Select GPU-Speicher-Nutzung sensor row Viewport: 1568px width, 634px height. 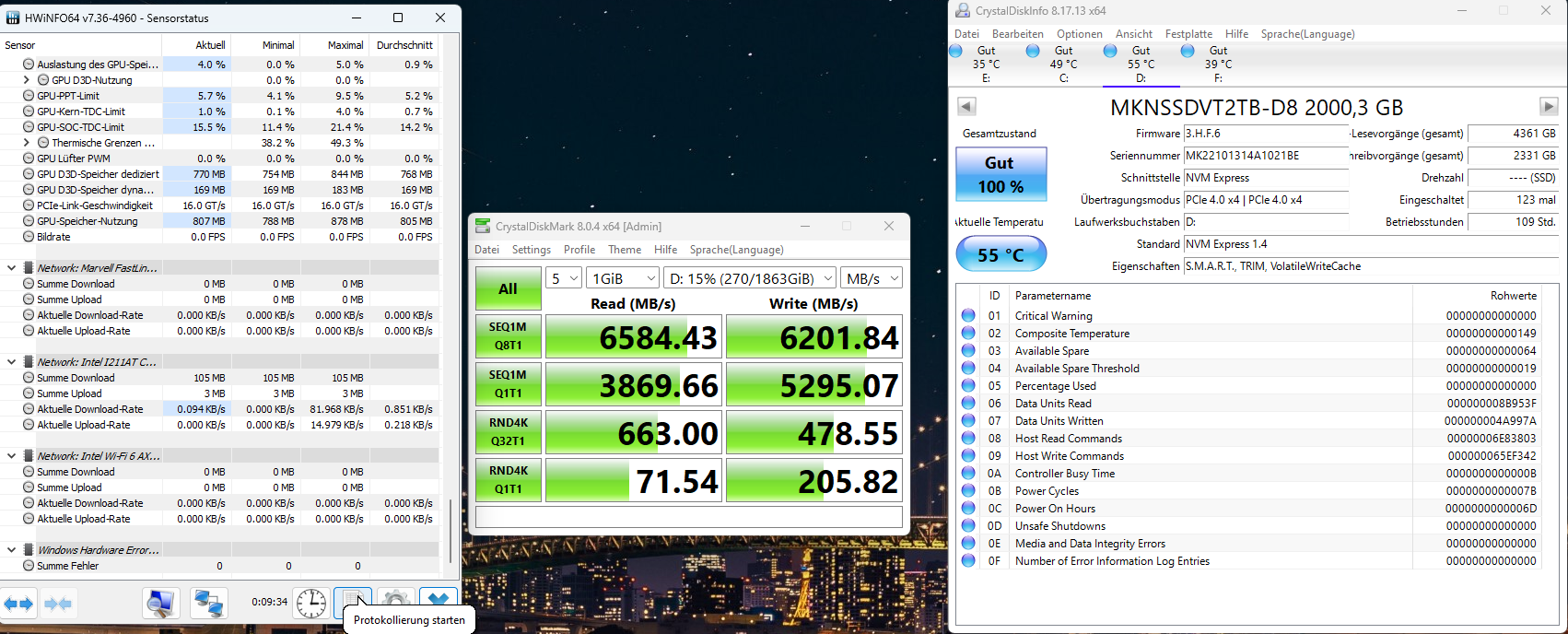219,221
